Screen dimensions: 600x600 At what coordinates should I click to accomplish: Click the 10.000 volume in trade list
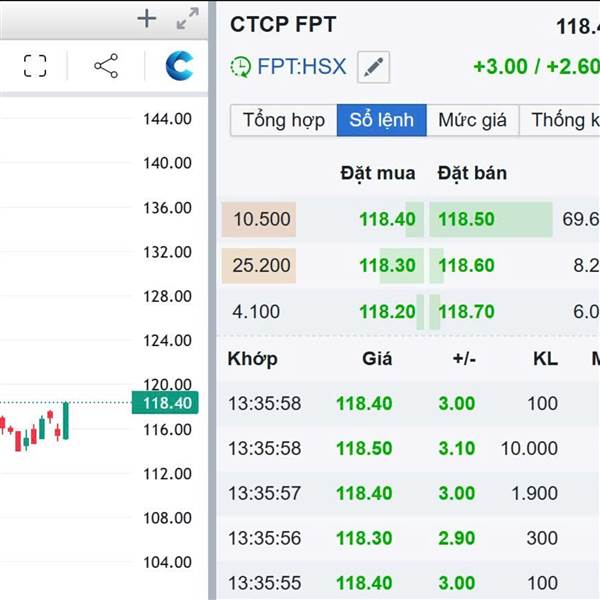tap(529, 448)
